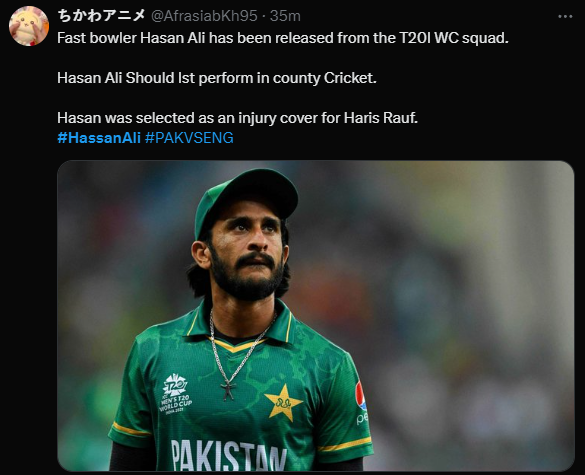Click the Pepsi logo on the sleeve

tap(361, 403)
